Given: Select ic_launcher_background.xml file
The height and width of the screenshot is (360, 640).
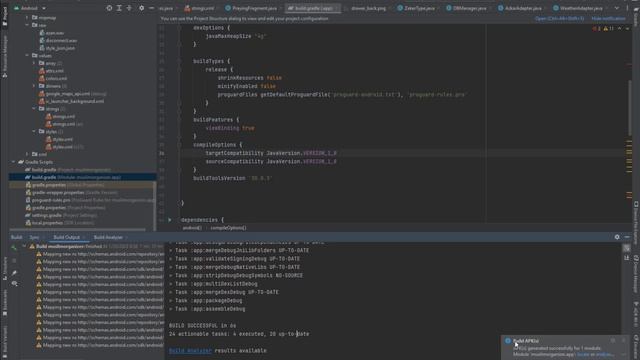Looking at the screenshot, I should [x=71, y=101].
